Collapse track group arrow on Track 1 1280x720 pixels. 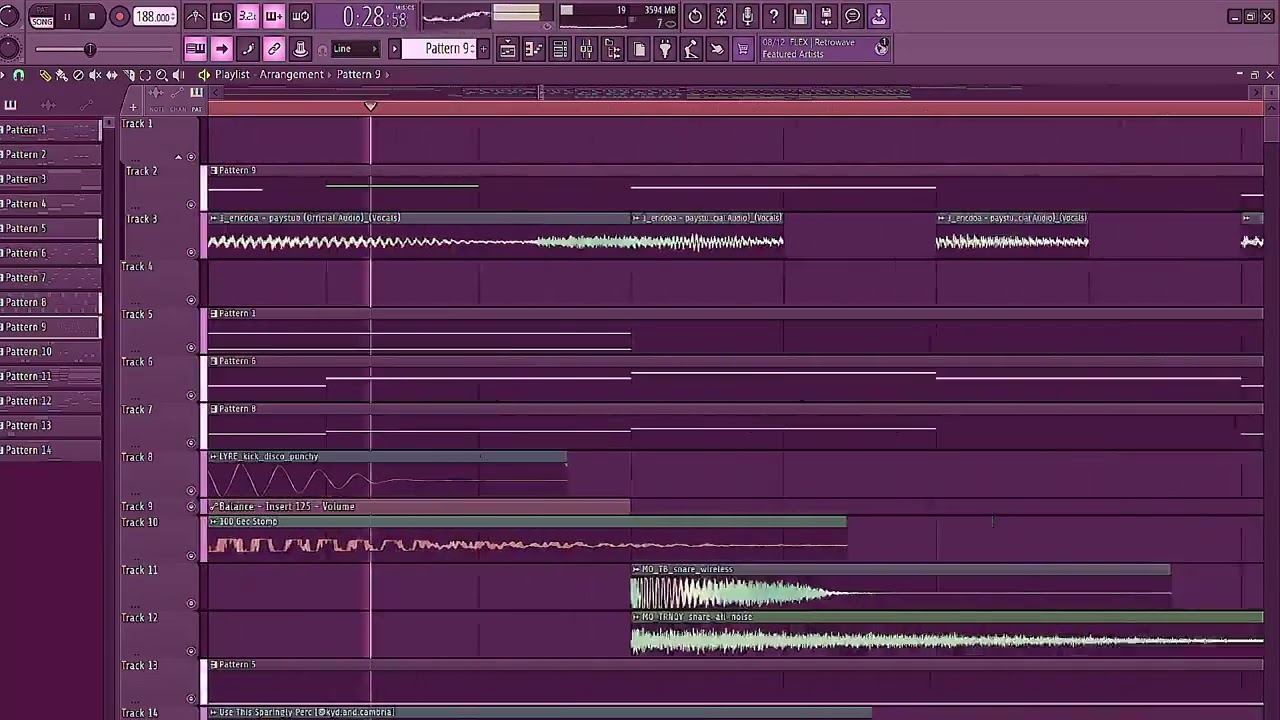(179, 157)
